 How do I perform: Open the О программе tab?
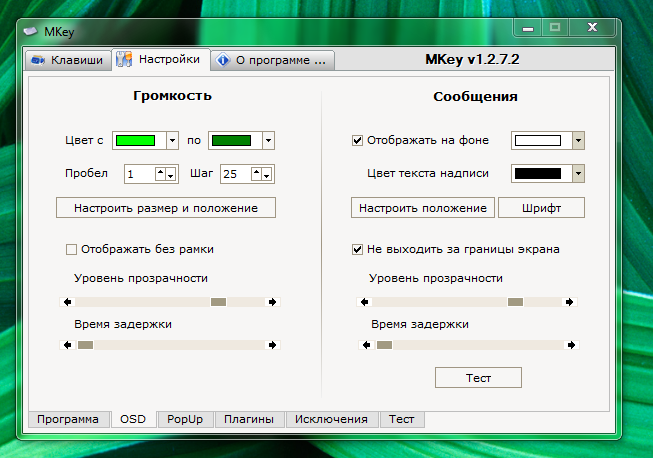click(272, 60)
